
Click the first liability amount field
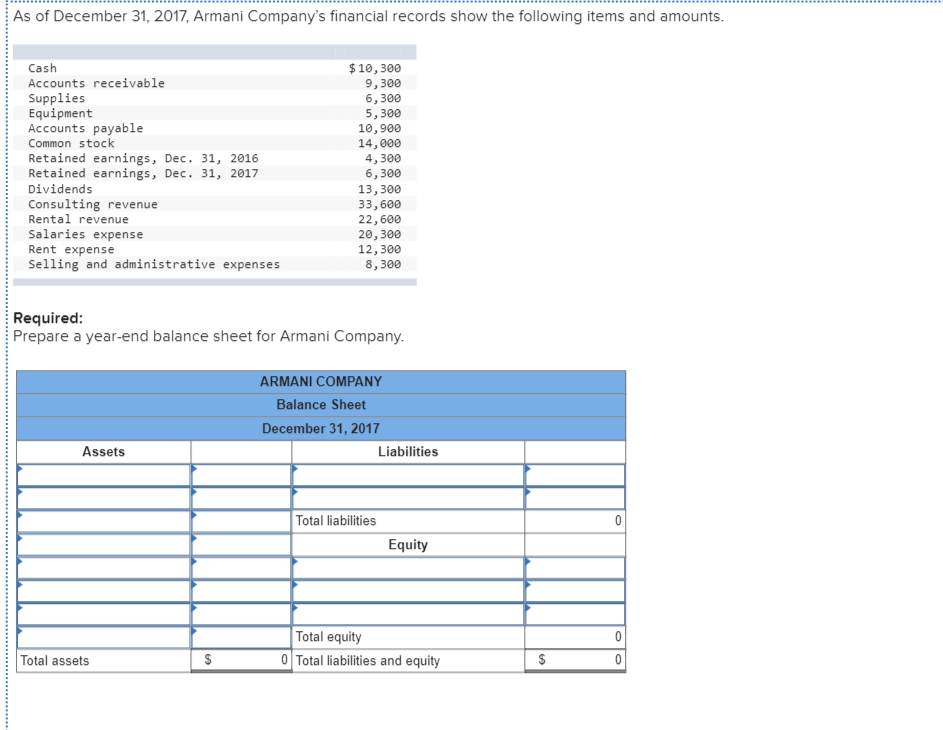pyautogui.click(x=575, y=475)
